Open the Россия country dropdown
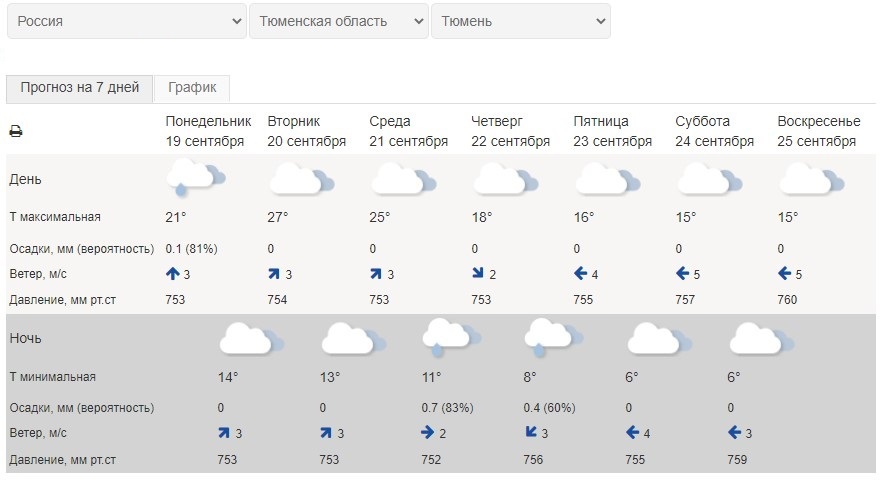The image size is (880, 480). pyautogui.click(x=126, y=21)
